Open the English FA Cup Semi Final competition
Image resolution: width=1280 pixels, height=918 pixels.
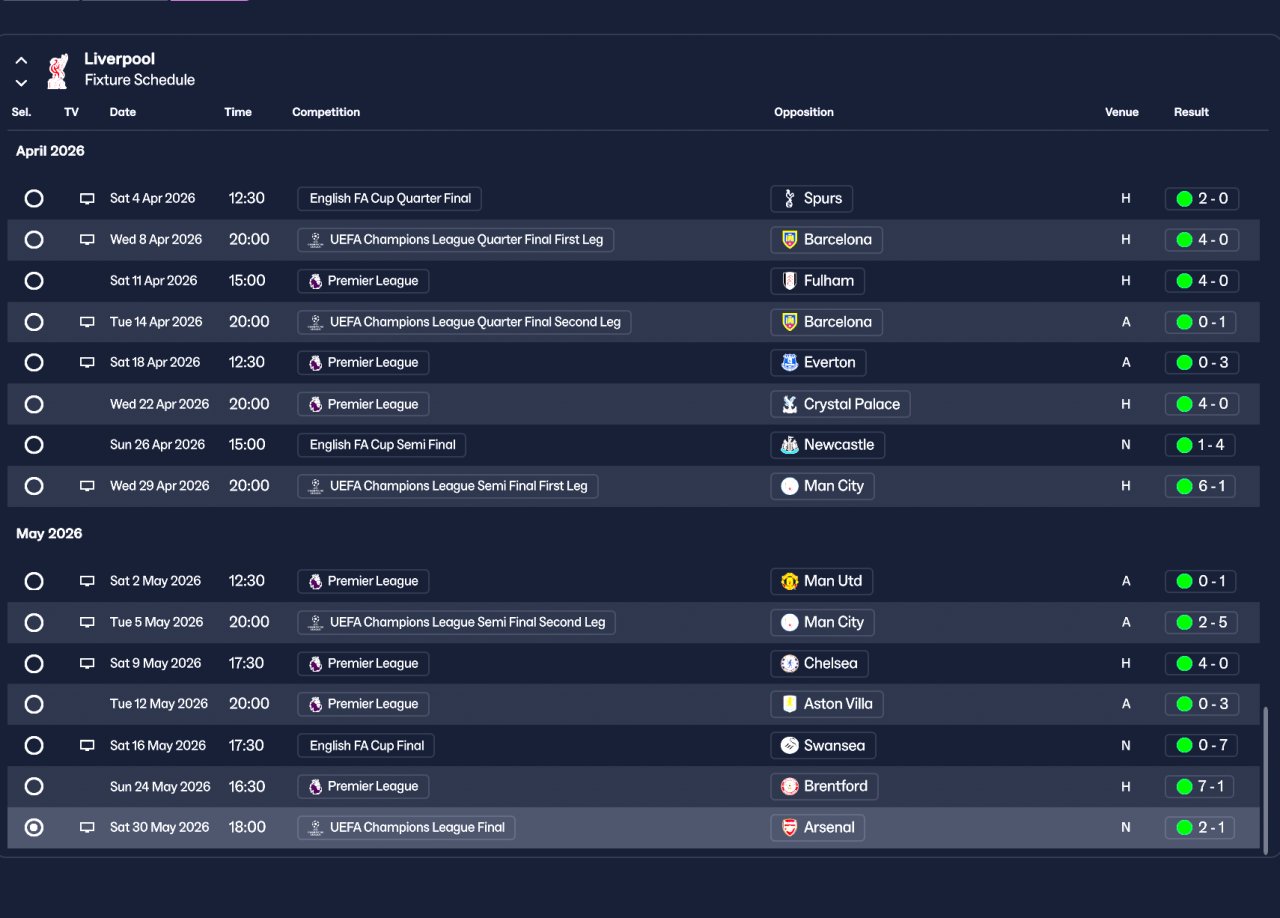pos(382,445)
